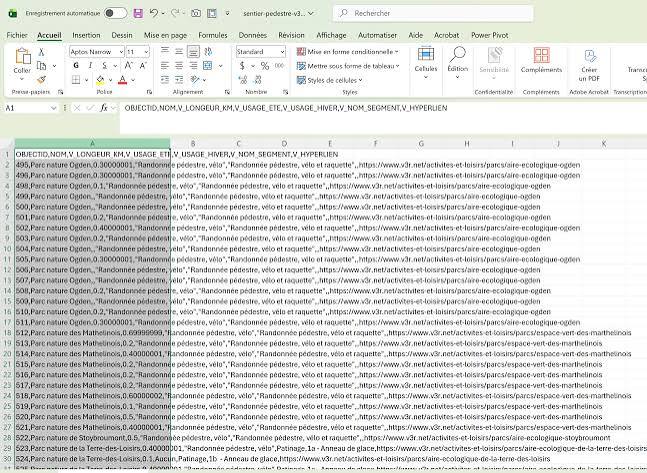This screenshot has width=647, height=473.
Task: Open the Édition group button
Action: coord(458,63)
